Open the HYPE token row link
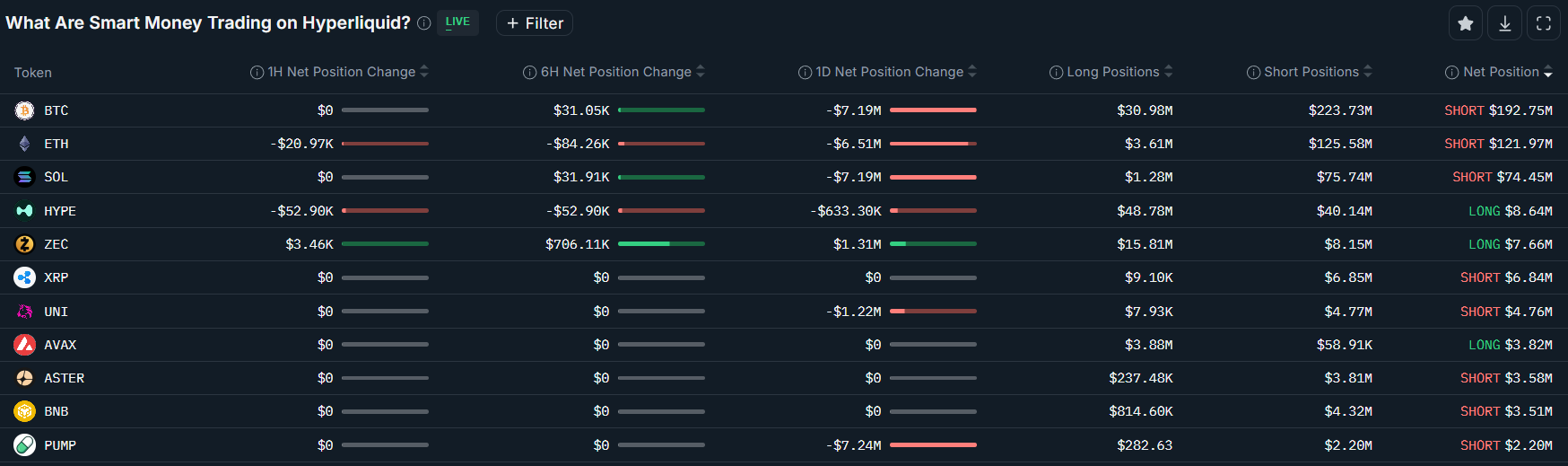1568x466 pixels. tap(60, 211)
